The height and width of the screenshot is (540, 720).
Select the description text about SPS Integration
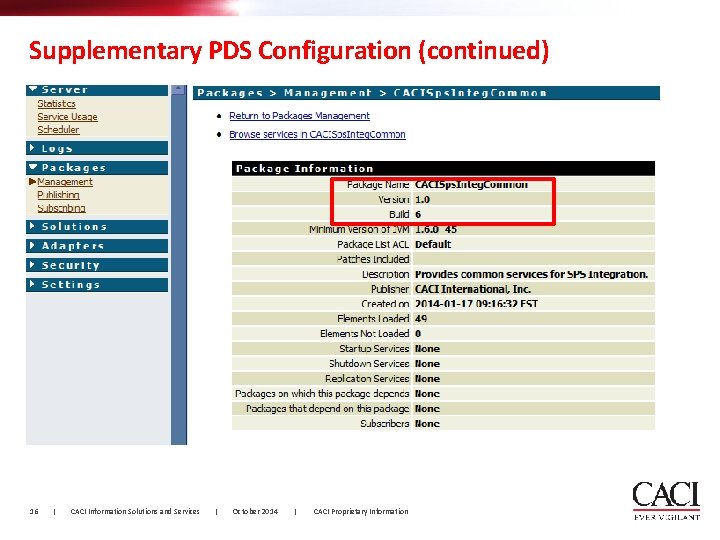[531, 274]
